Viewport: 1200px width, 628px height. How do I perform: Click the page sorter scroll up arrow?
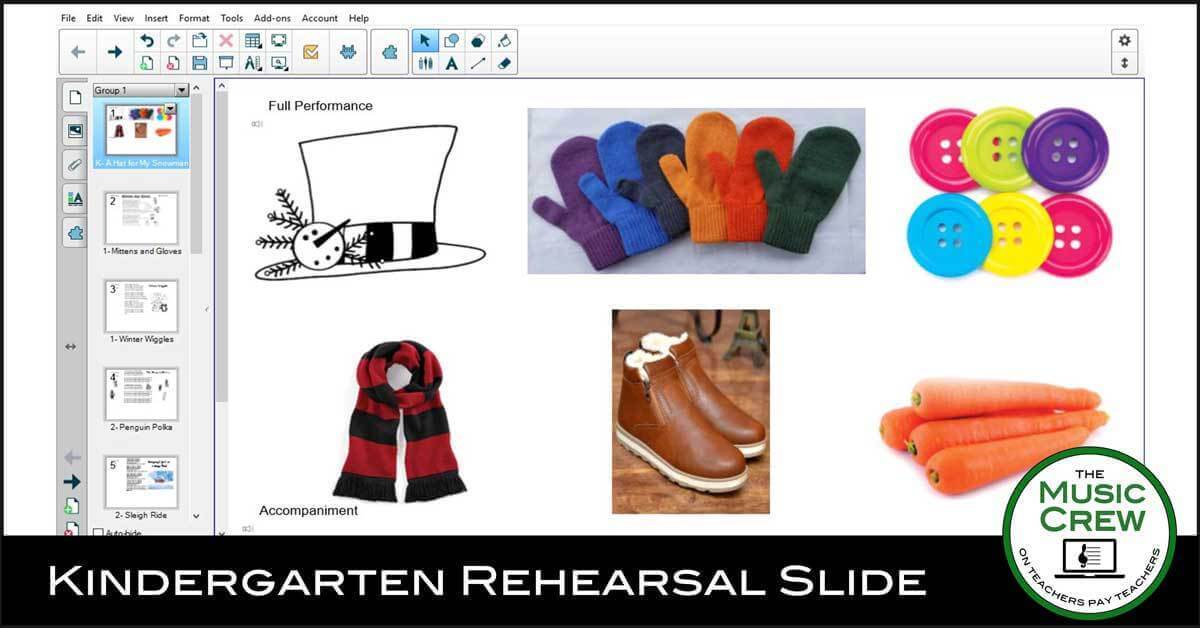click(196, 89)
